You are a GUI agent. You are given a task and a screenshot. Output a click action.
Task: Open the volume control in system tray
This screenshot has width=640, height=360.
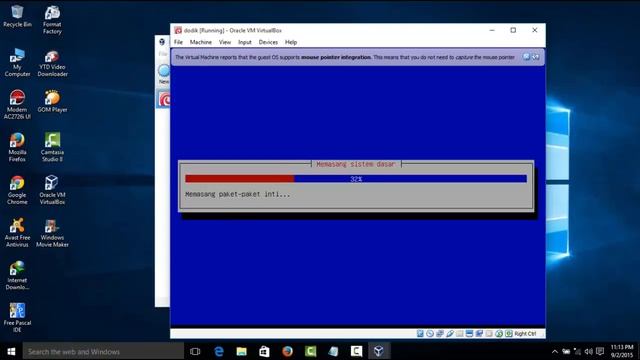589,351
